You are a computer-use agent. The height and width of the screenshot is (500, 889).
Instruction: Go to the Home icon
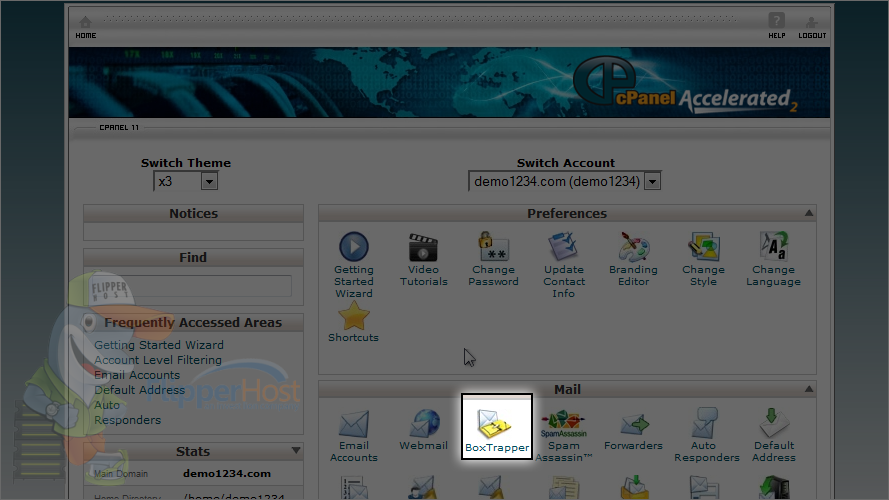(x=86, y=23)
